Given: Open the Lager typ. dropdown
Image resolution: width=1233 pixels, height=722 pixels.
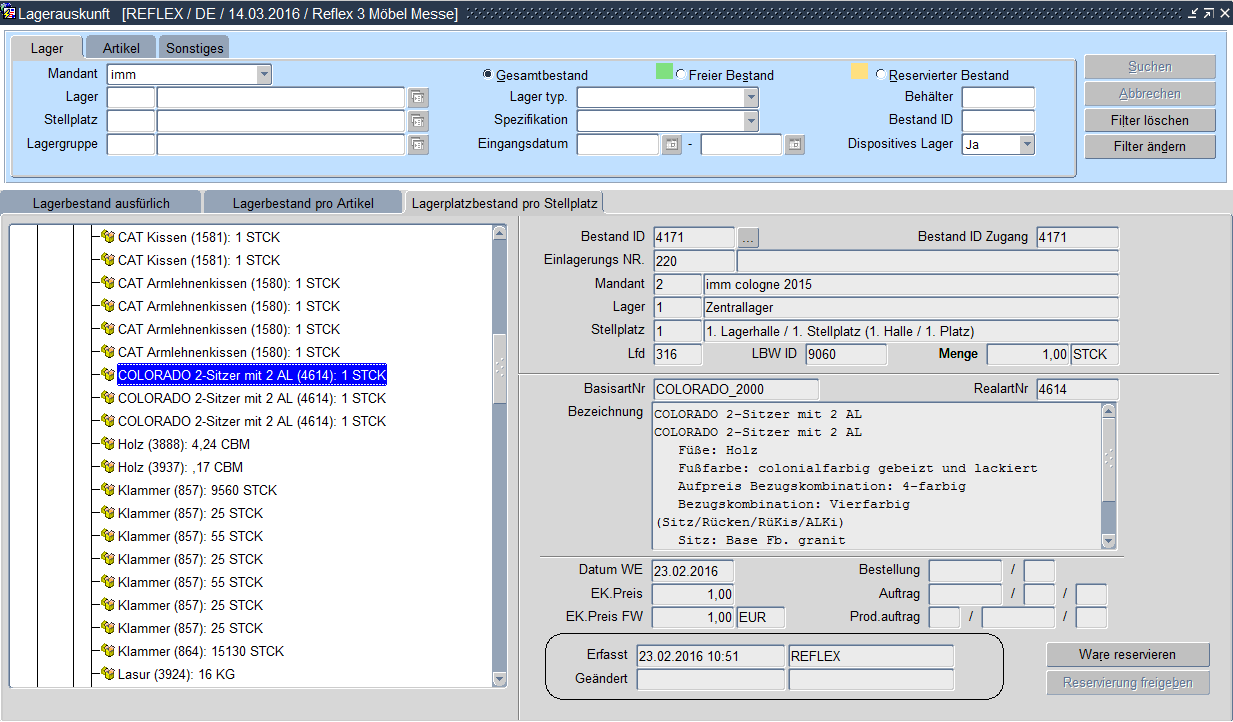Looking at the screenshot, I should tap(751, 98).
